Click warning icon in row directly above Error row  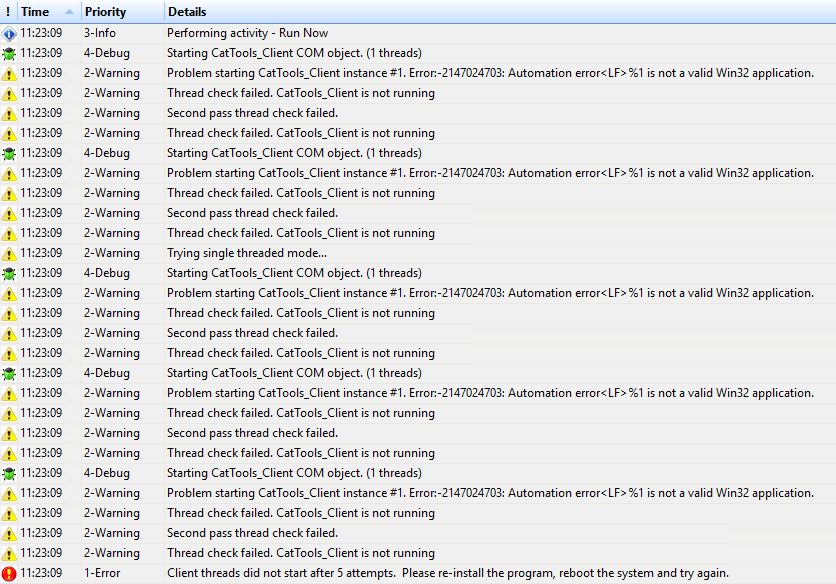pos(9,554)
